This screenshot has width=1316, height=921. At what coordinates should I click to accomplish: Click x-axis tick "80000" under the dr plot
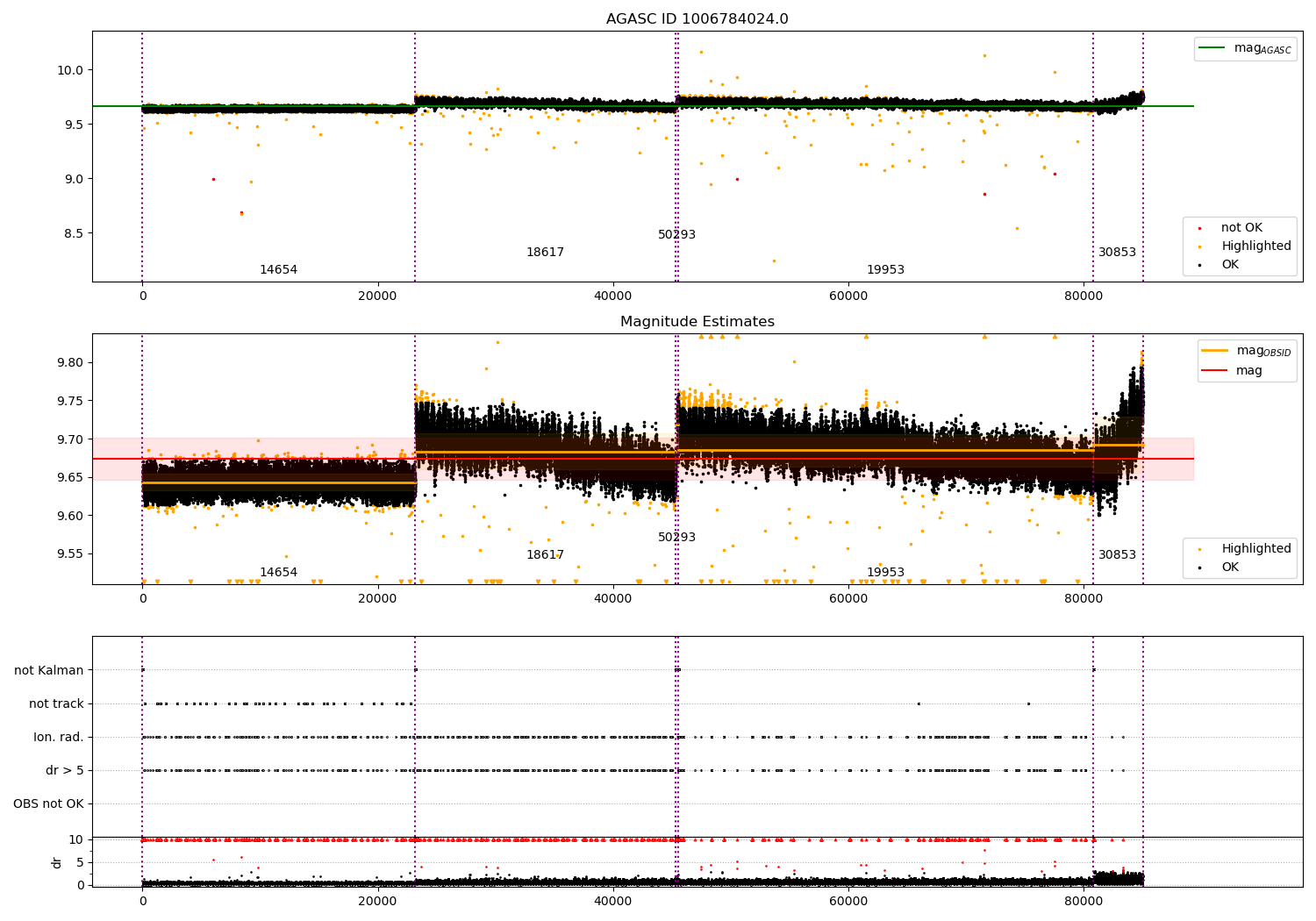click(x=1084, y=902)
